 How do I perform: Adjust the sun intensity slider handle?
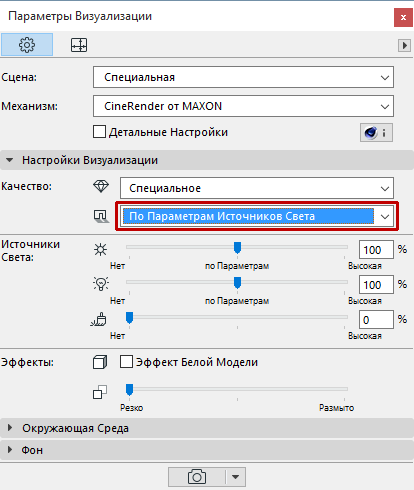237,248
